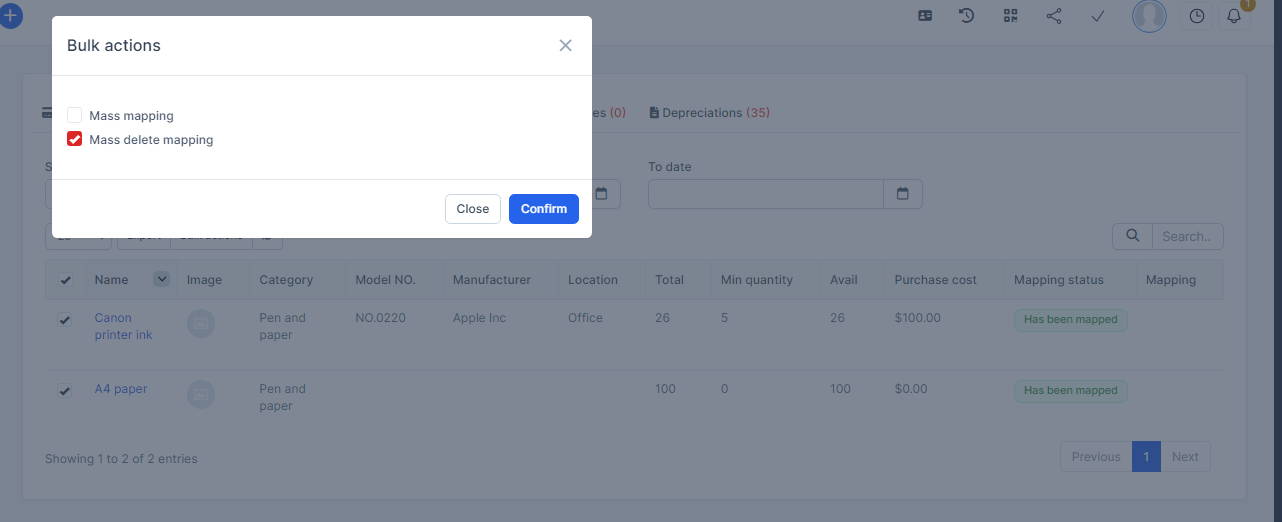Open the history clock-arrow icon
This screenshot has width=1282, height=522.
point(967,16)
